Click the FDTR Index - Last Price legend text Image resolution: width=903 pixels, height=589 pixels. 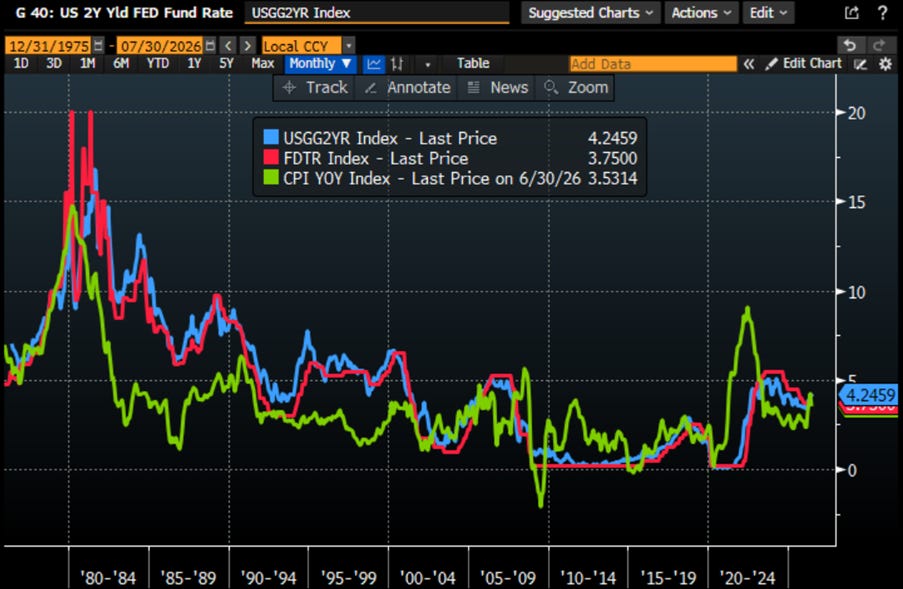tap(375, 158)
